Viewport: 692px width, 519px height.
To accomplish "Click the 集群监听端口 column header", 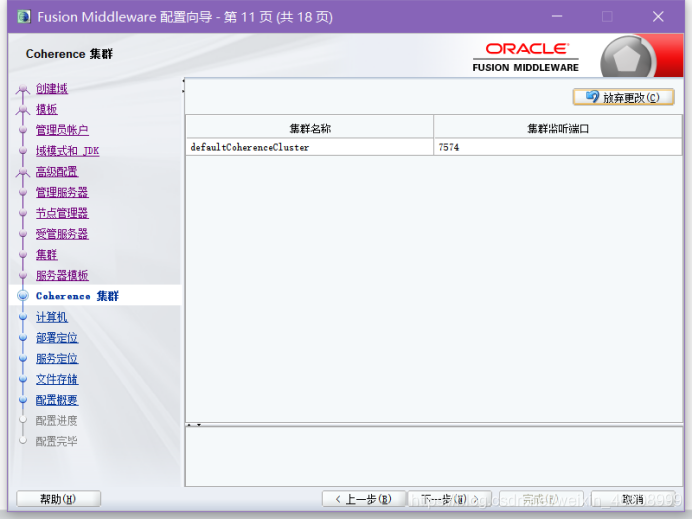I will click(x=558, y=128).
